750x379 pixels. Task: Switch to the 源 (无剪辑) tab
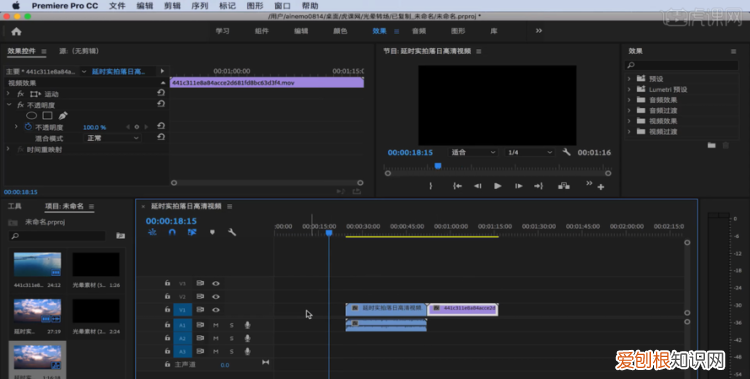coord(79,51)
